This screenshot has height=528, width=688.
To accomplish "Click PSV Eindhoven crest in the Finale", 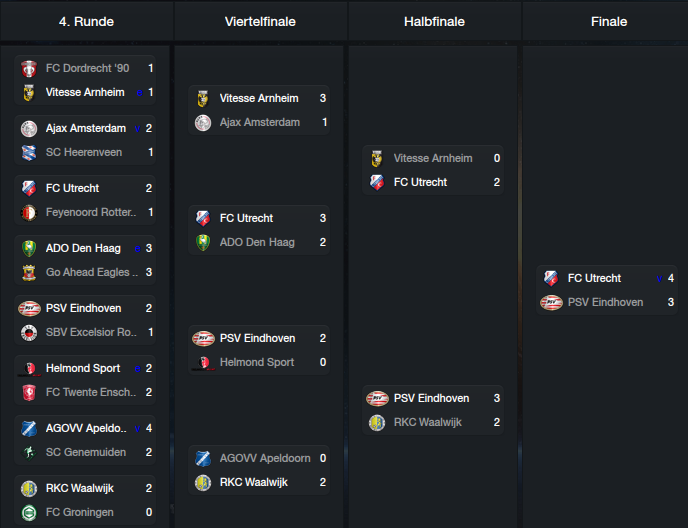I will pyautogui.click(x=551, y=302).
